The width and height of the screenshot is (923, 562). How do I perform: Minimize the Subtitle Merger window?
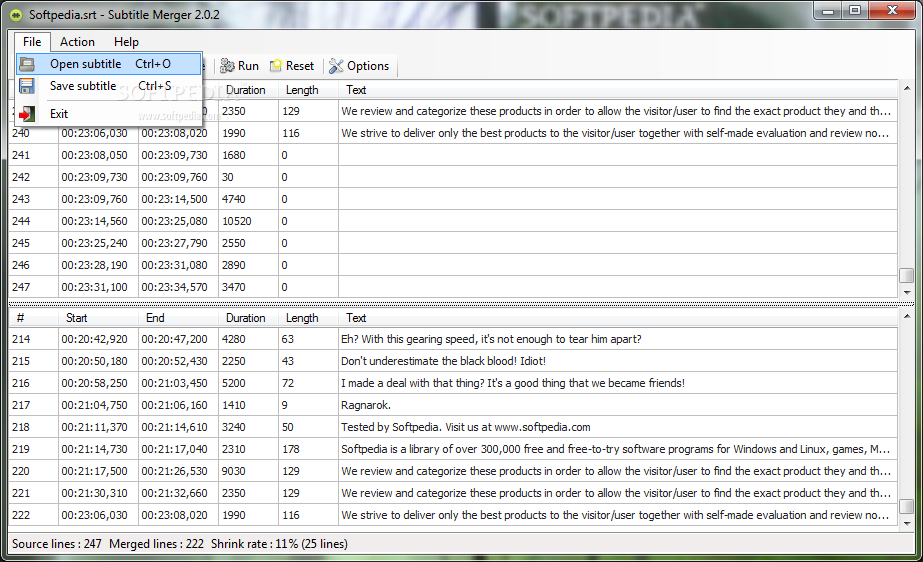click(x=828, y=11)
